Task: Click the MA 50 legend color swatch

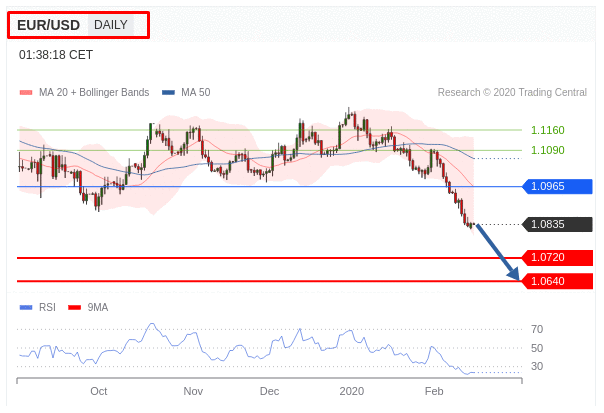Action: point(168,92)
